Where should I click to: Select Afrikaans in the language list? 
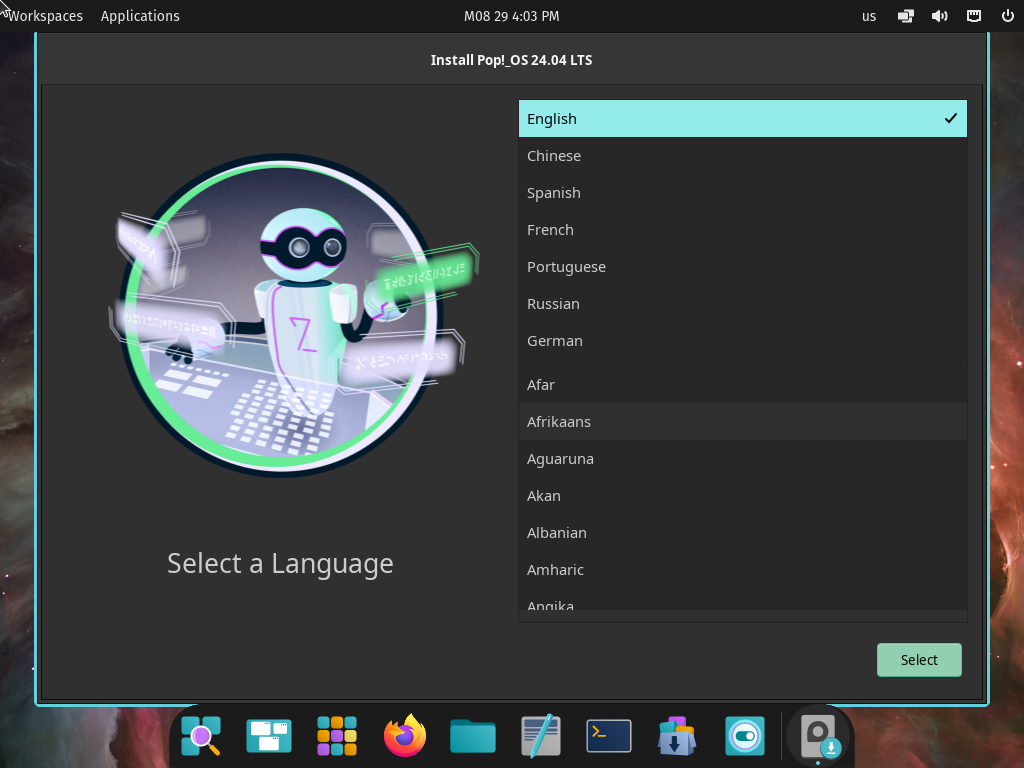[x=743, y=422]
